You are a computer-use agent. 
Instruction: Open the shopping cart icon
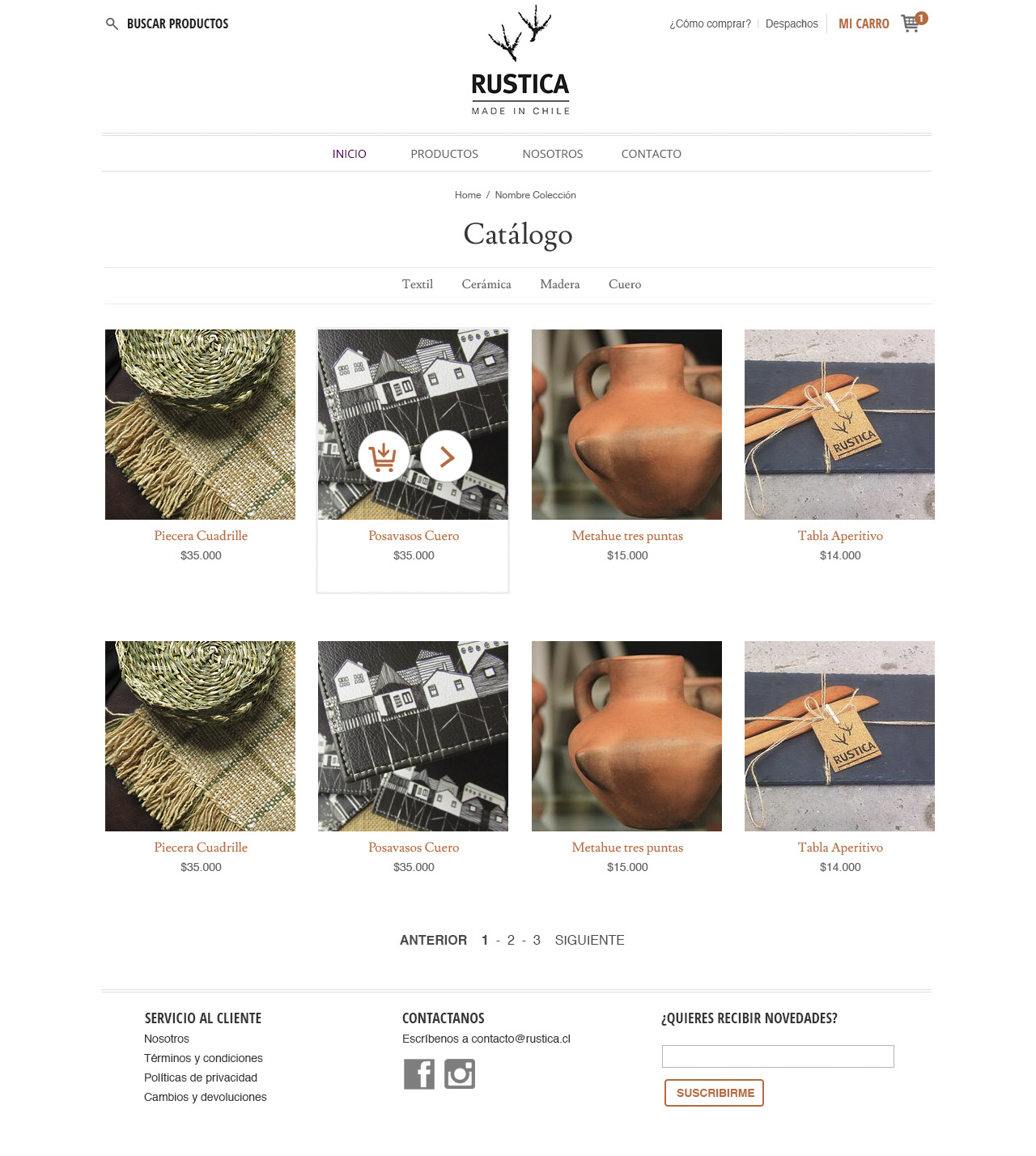(x=911, y=23)
